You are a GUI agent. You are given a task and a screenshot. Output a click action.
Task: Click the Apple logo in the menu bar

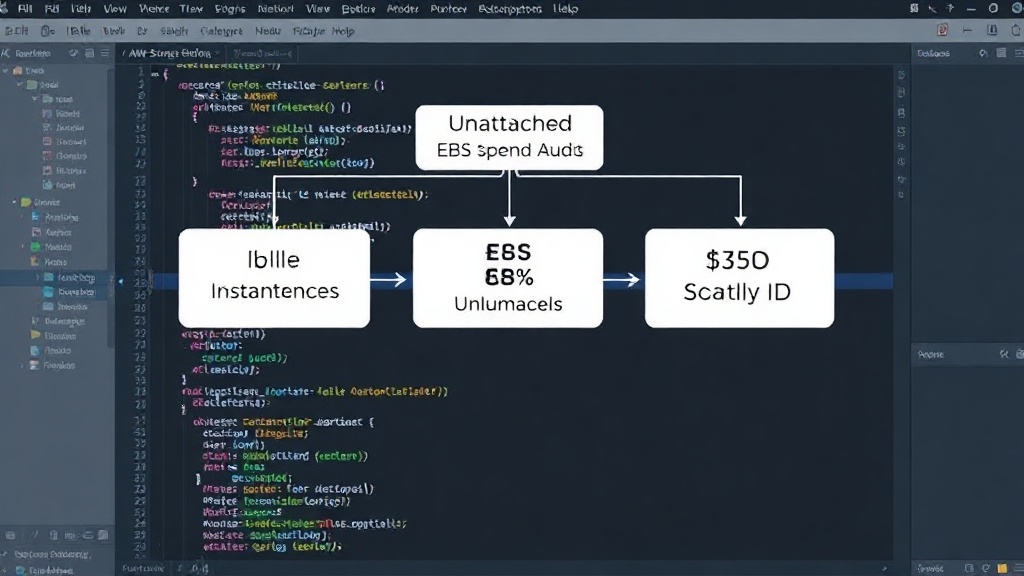click(5, 8)
